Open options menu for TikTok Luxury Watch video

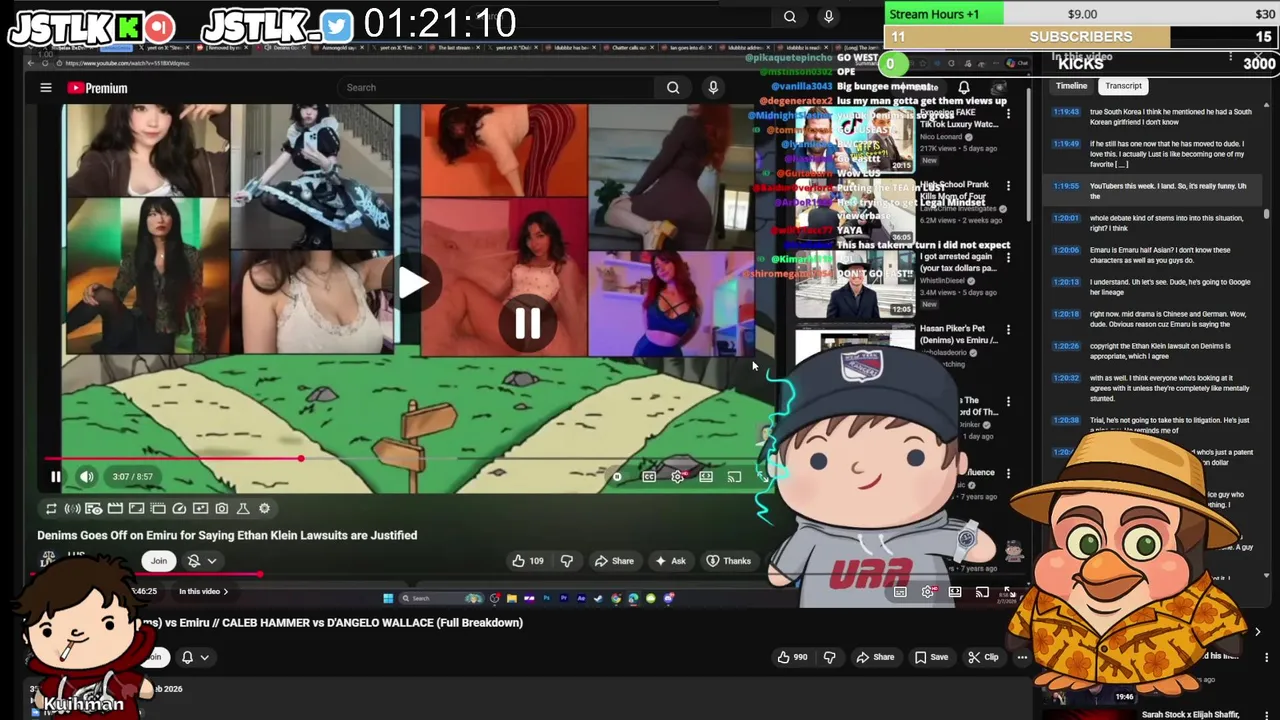pos(1008,114)
